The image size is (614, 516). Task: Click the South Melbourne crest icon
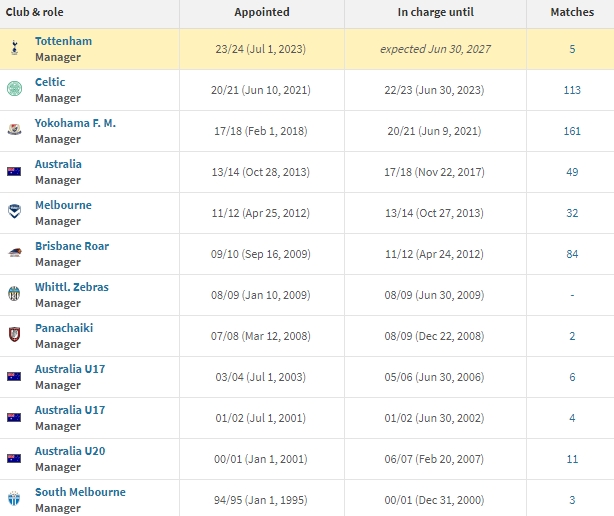14,498
